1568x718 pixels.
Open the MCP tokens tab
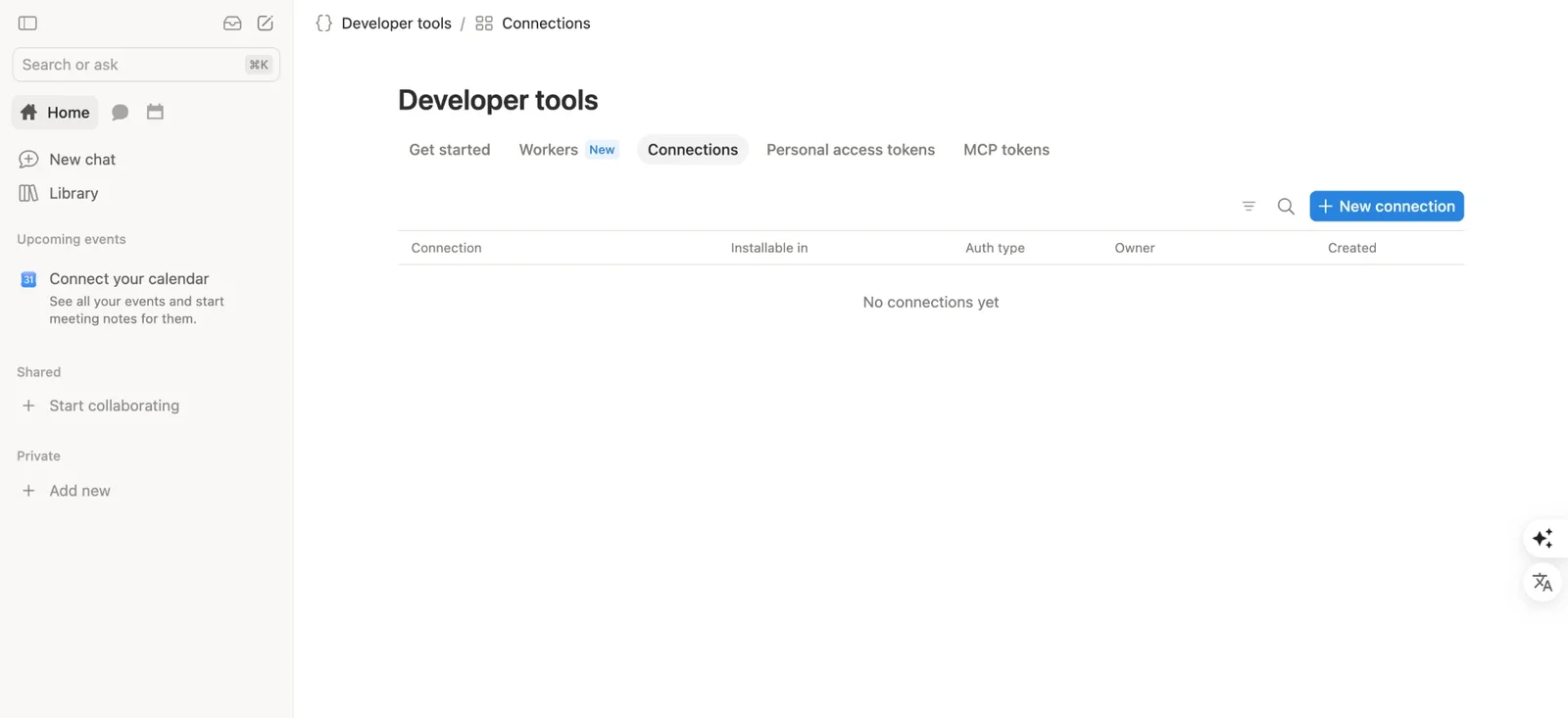click(x=1006, y=149)
